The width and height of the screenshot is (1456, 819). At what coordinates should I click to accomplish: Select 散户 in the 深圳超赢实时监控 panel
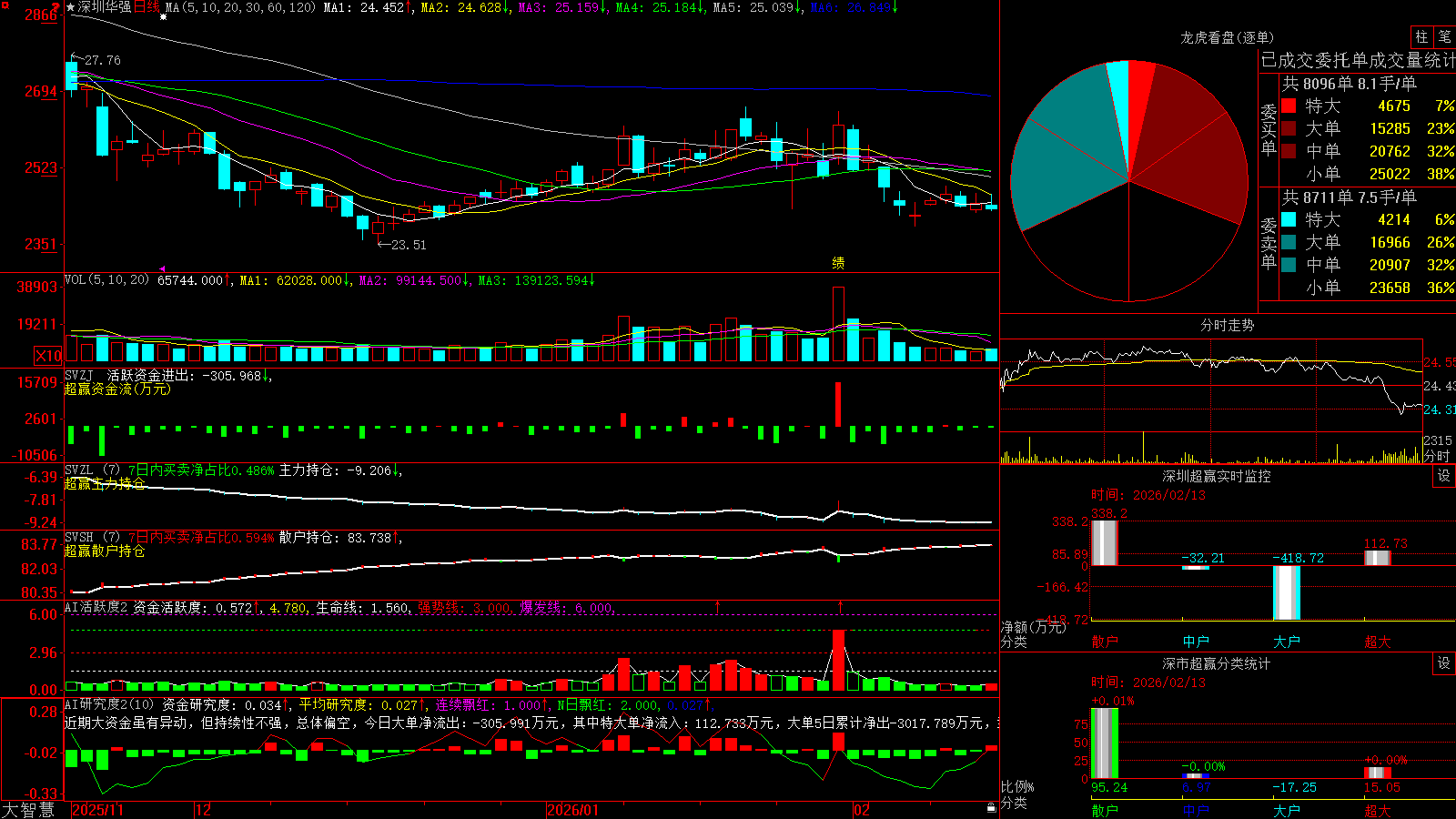(x=1105, y=642)
